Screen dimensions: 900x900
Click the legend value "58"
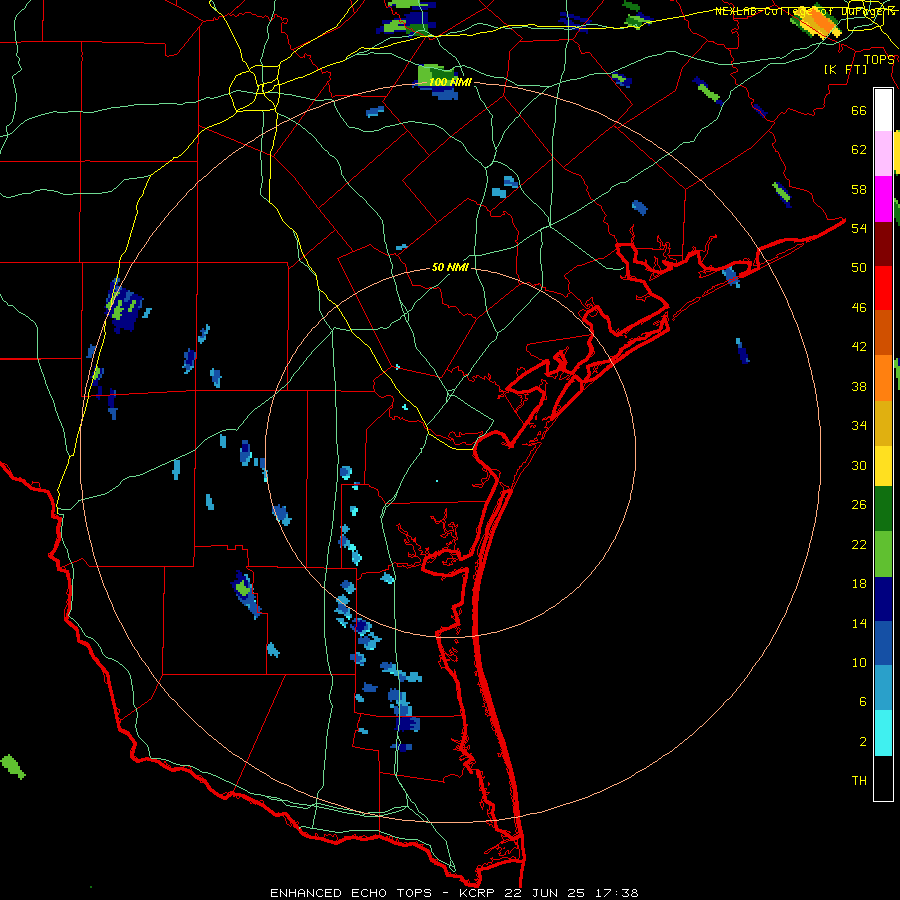point(859,189)
